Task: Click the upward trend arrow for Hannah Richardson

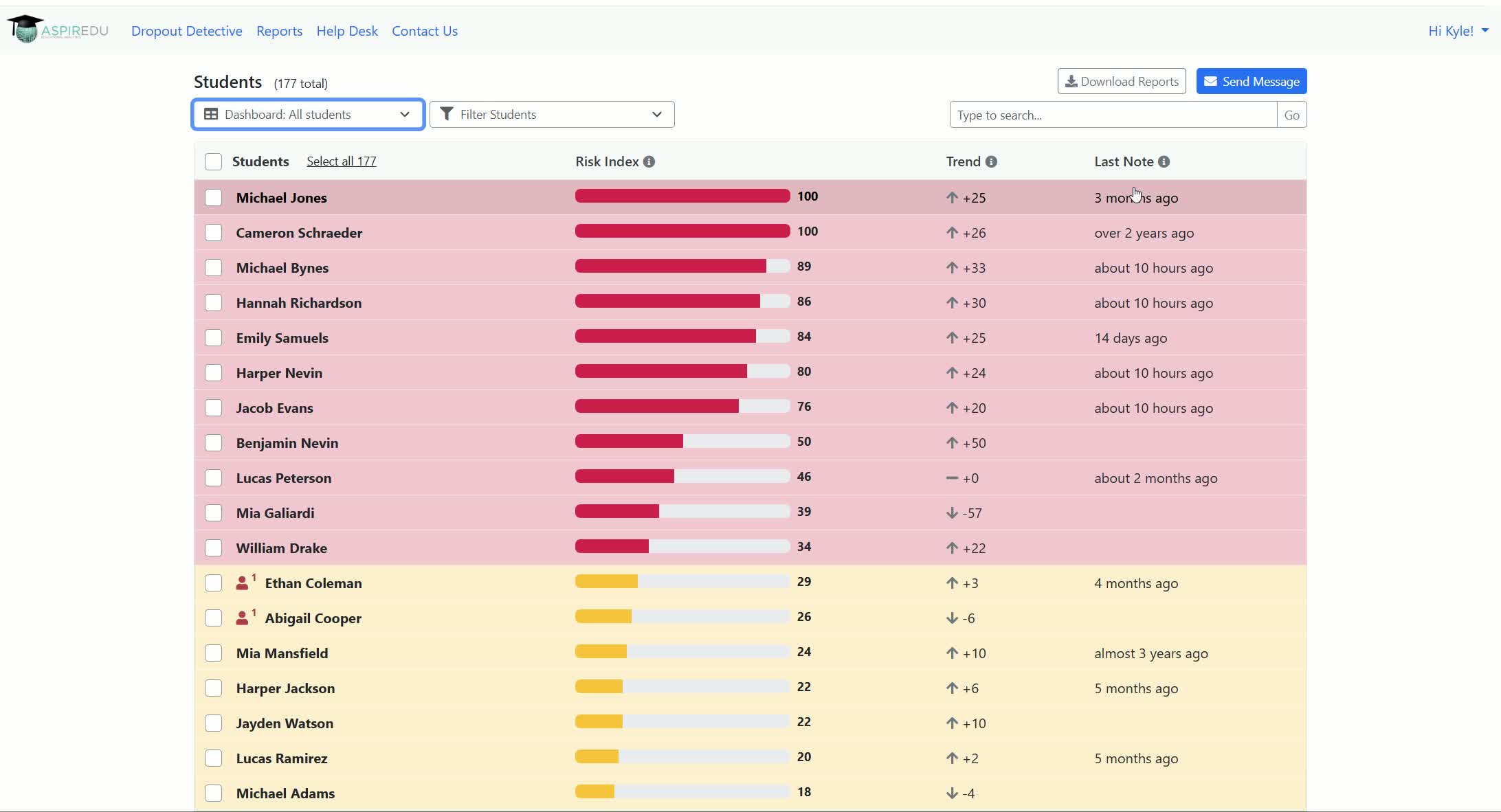Action: pos(952,303)
